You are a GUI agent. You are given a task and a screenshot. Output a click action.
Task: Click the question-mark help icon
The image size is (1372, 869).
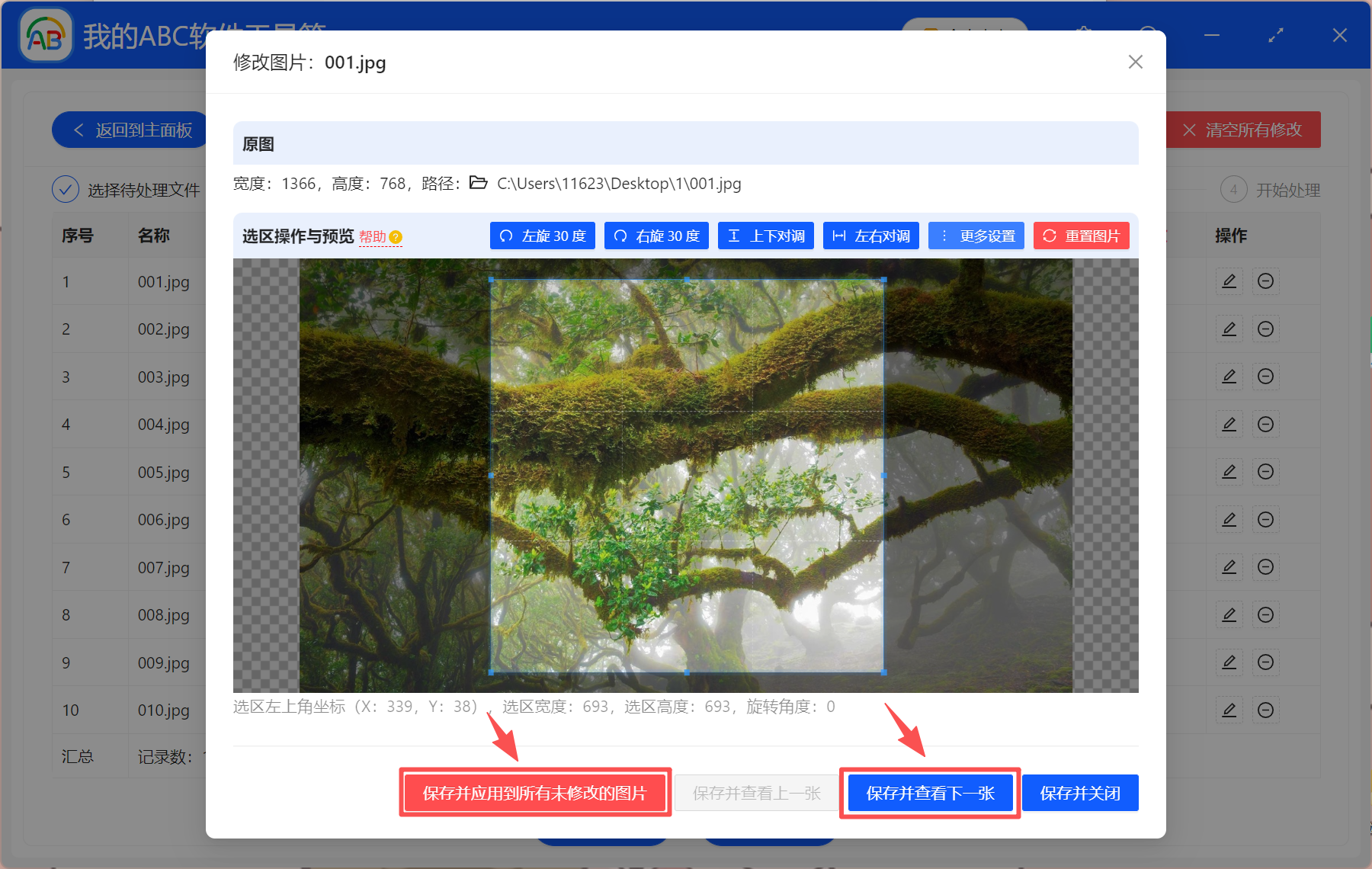click(396, 237)
